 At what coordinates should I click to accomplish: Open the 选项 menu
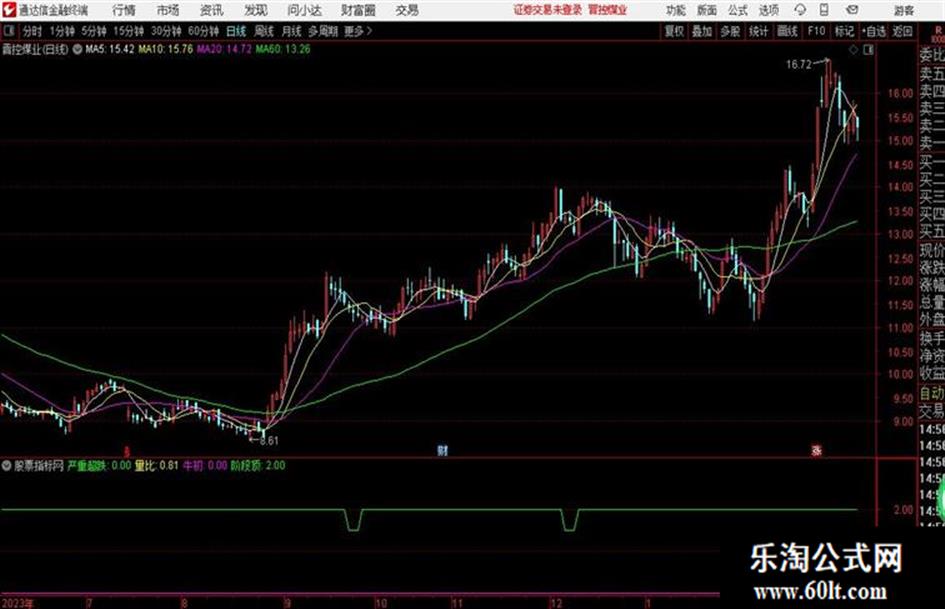click(x=768, y=10)
